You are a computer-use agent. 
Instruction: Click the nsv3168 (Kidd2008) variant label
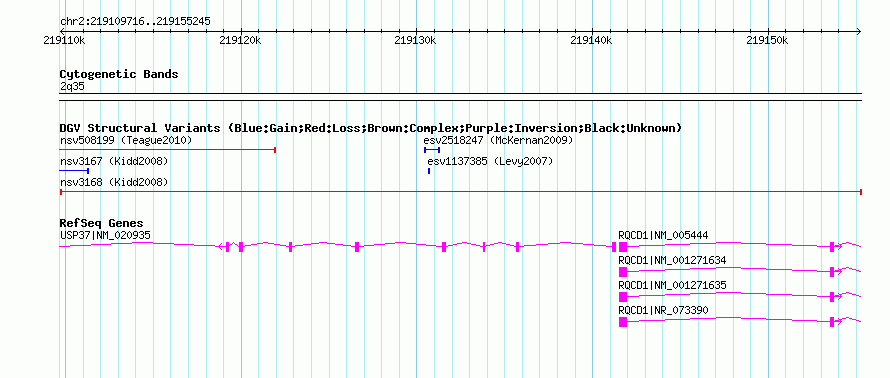114,182
